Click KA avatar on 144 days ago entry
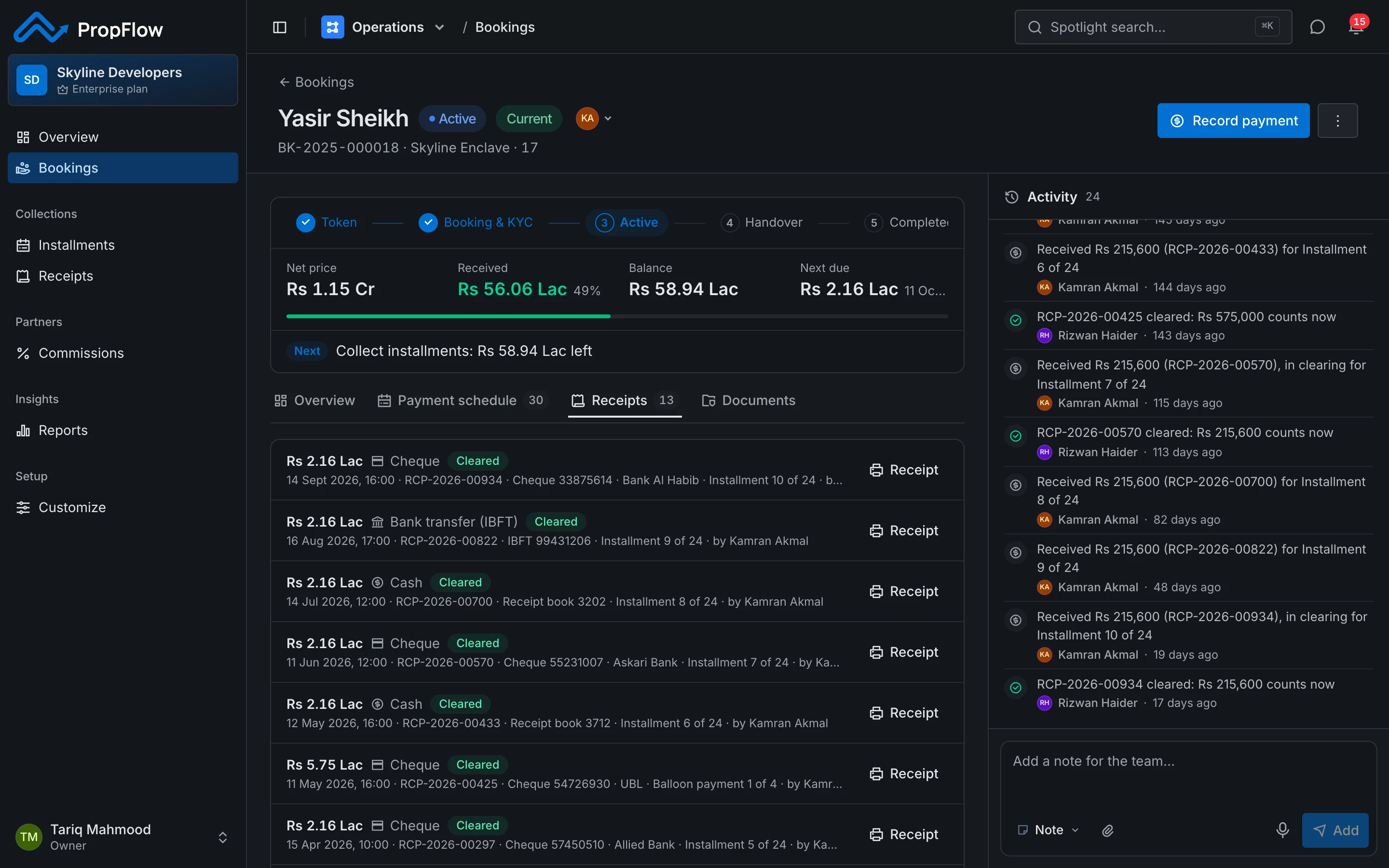The image size is (1389, 868). 1044,287
